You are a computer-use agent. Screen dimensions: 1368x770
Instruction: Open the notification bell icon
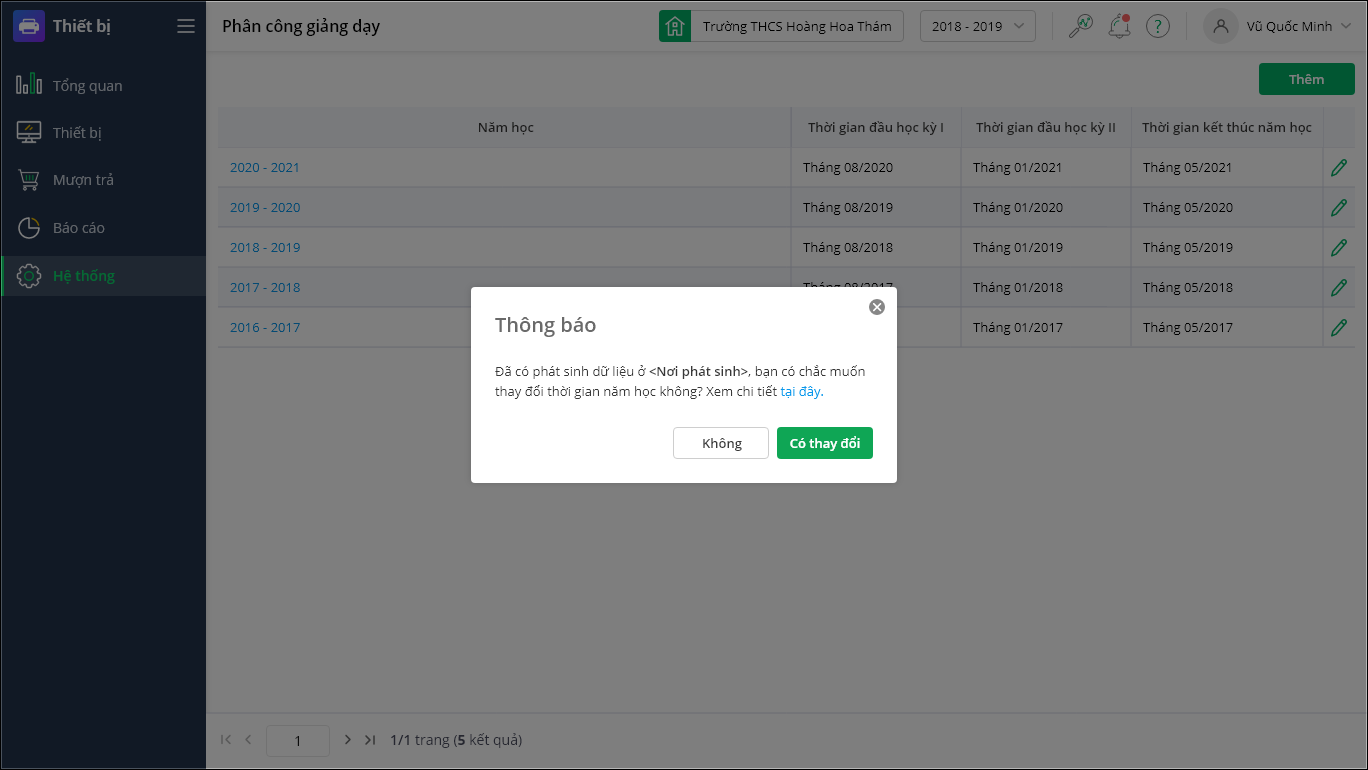click(x=1119, y=26)
